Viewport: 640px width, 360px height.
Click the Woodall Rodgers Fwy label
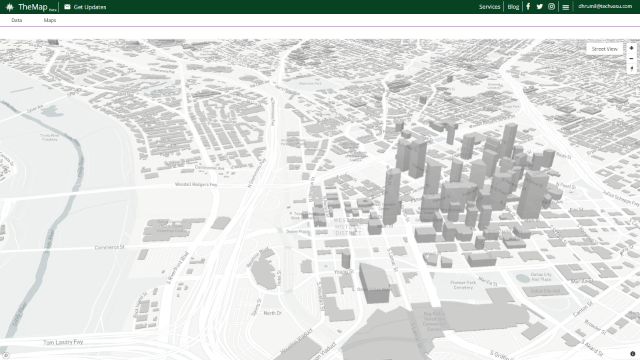click(x=196, y=184)
